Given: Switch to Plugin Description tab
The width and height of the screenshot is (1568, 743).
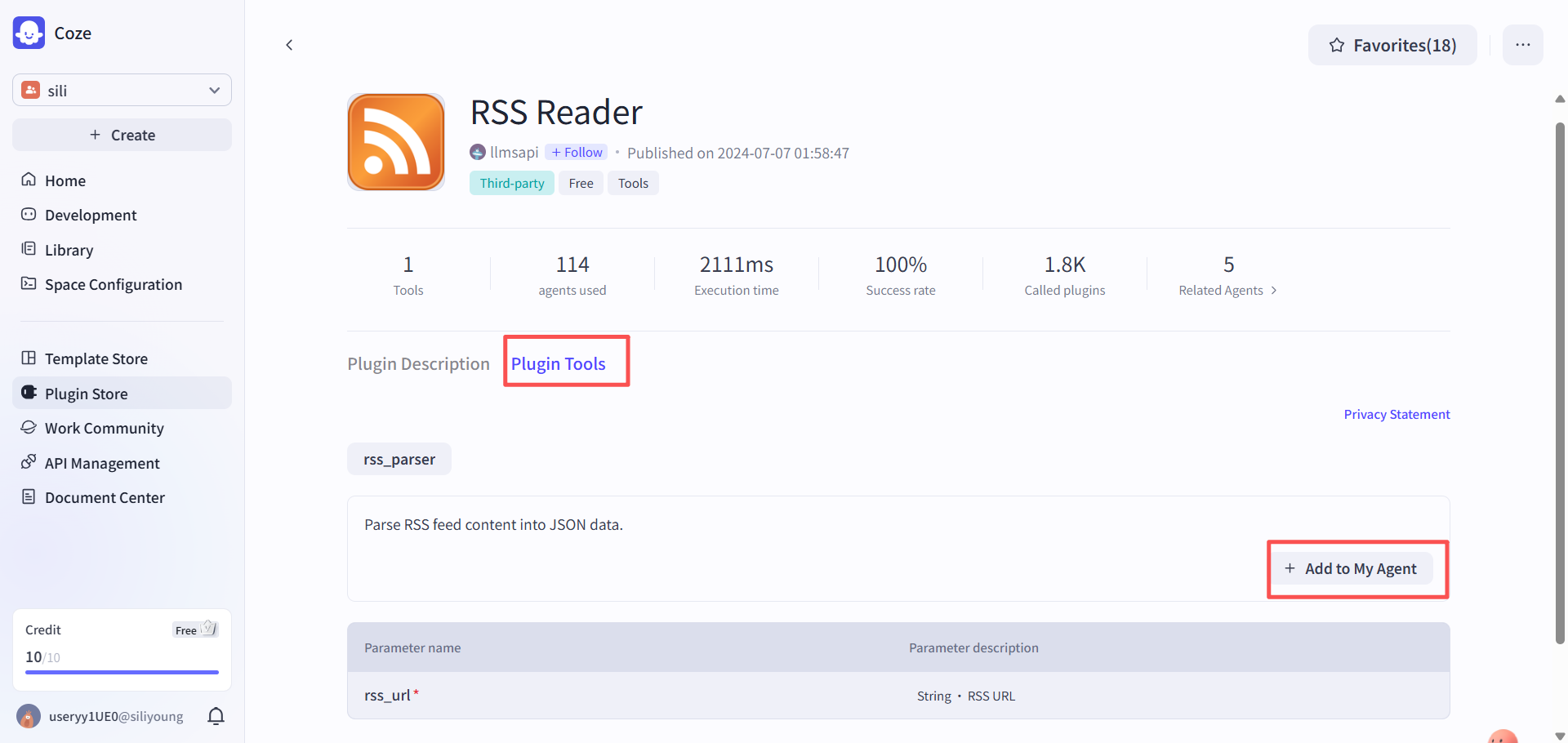Looking at the screenshot, I should 418,363.
